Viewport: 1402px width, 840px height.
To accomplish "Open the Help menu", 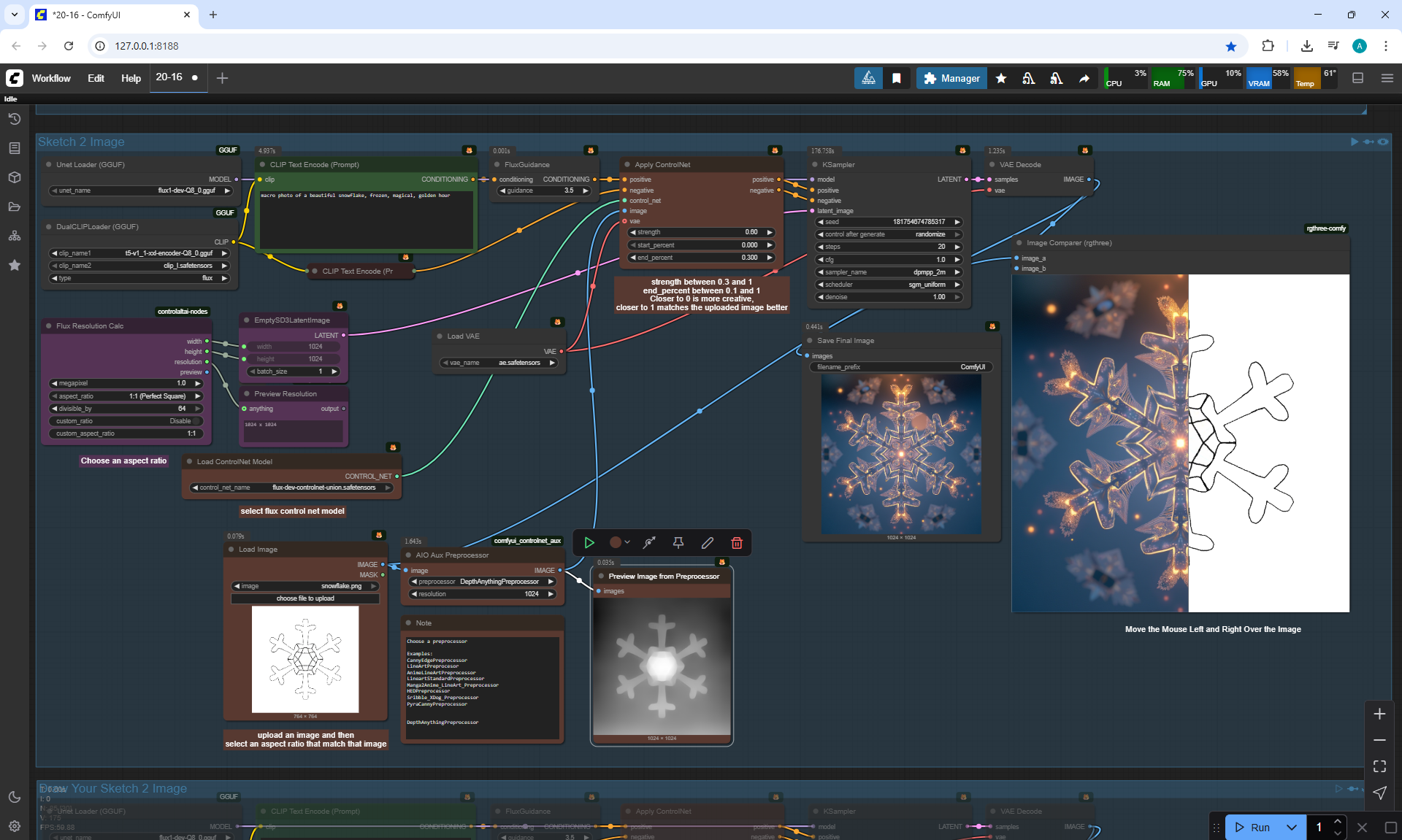I will [131, 78].
